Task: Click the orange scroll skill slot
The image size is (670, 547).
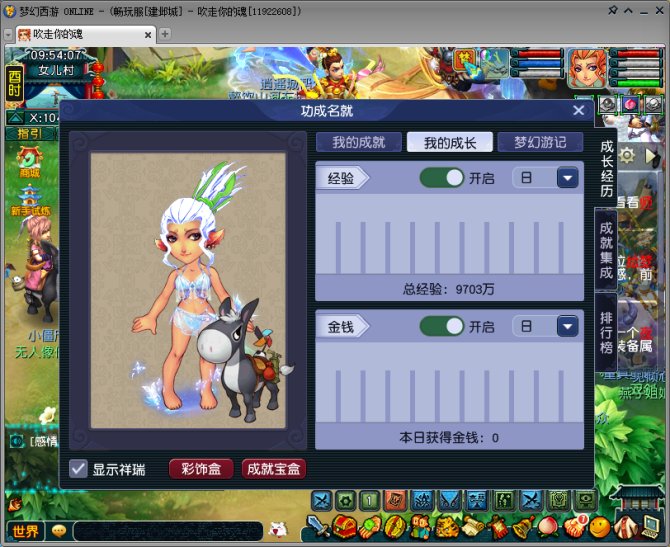Action: tap(396, 500)
